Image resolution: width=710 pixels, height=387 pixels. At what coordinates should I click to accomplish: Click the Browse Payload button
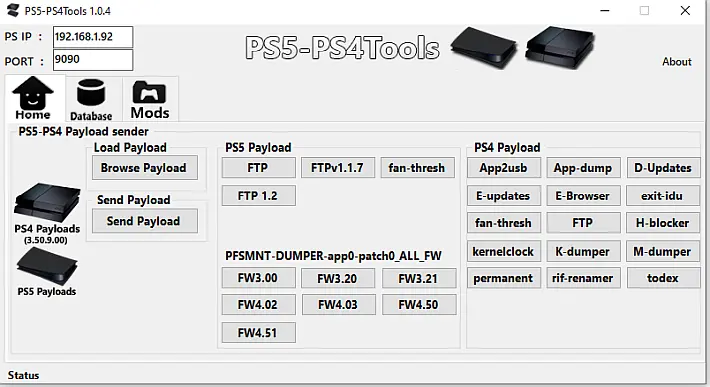click(144, 168)
